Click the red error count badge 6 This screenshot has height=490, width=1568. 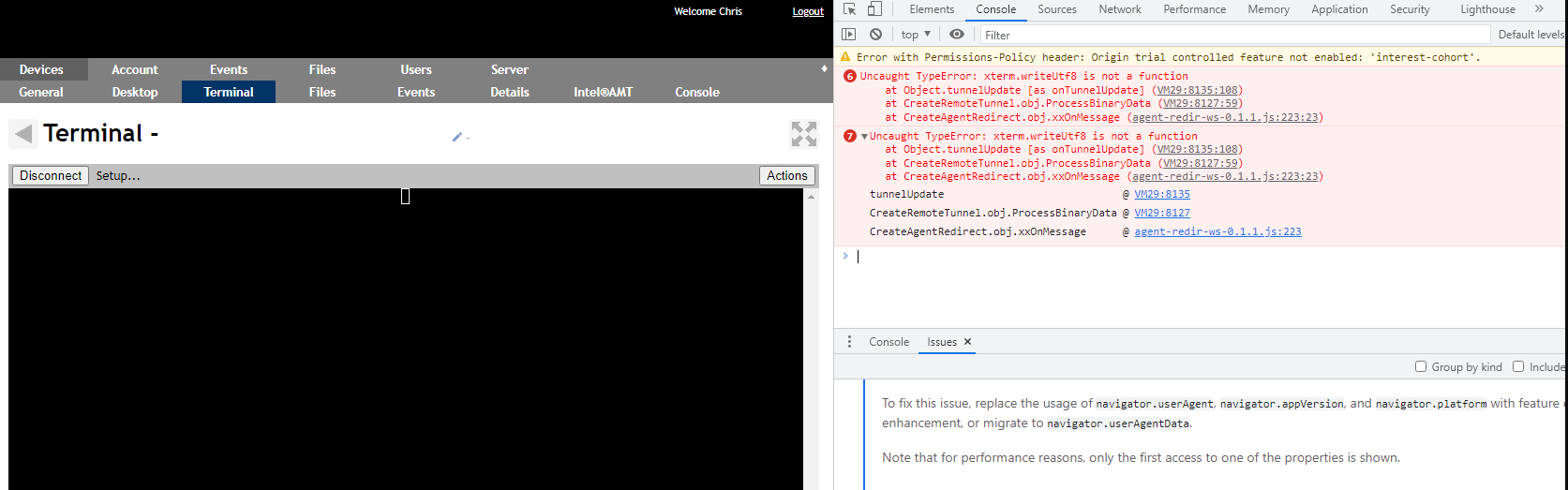850,77
